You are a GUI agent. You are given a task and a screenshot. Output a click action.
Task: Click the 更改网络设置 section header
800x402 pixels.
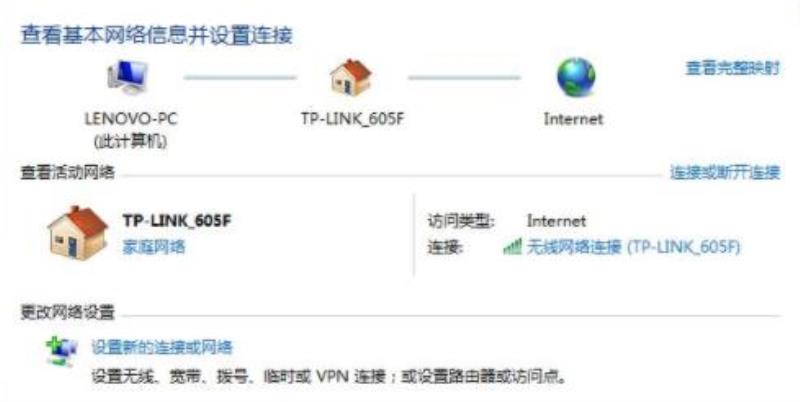(67, 312)
